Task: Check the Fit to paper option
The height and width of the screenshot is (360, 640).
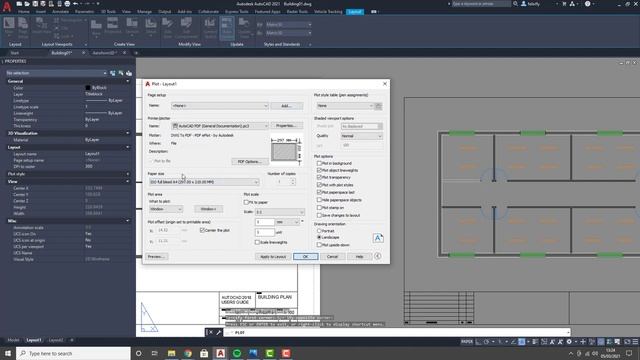Action: pyautogui.click(x=246, y=202)
